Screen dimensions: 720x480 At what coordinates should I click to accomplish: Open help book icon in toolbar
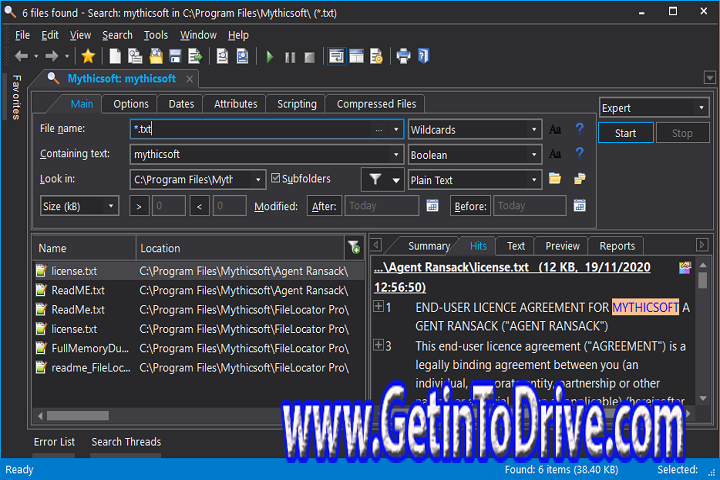(x=423, y=56)
